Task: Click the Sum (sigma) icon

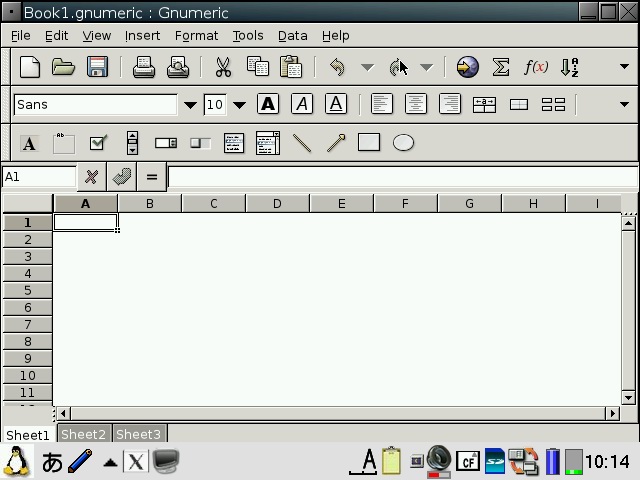Action: coord(501,67)
